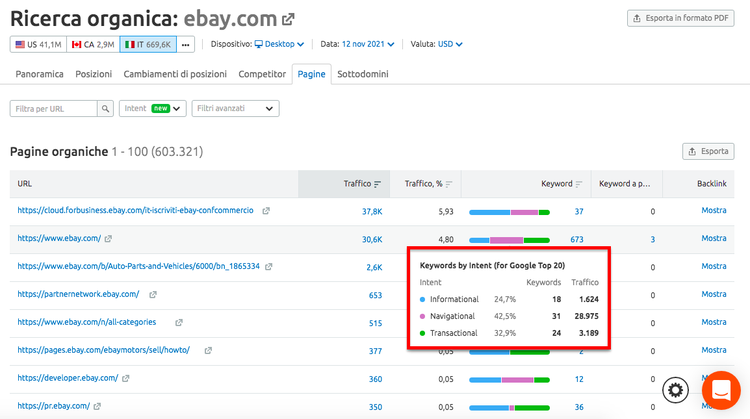
Task: Sort by Traffico, % column sort icon
Action: pos(449,184)
